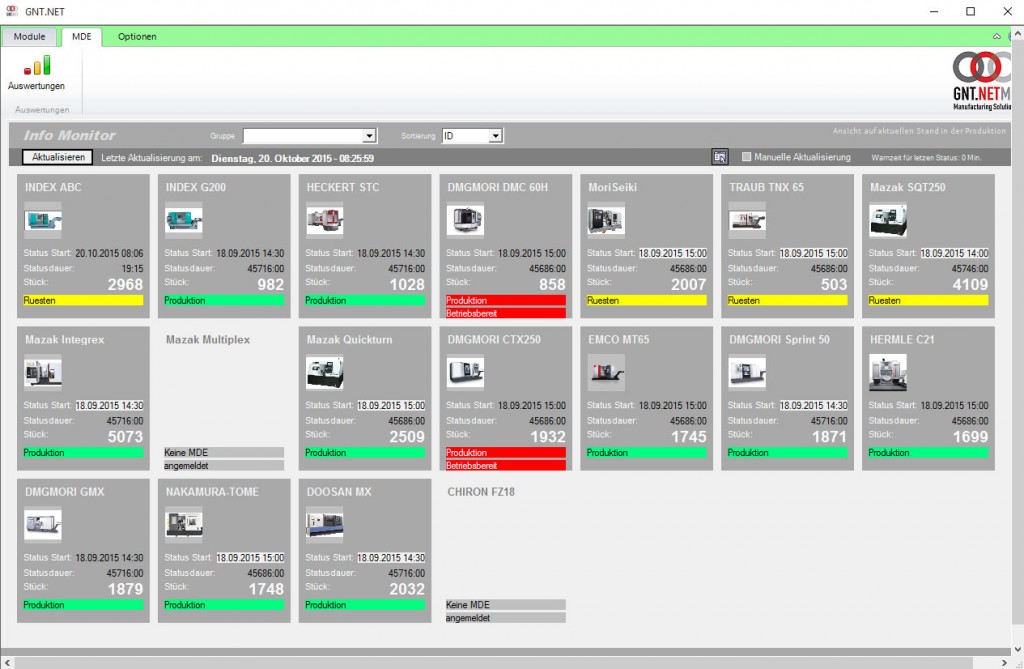Click the piece count 4109 of Mazak SQT250
The image size is (1024, 669).
point(970,285)
